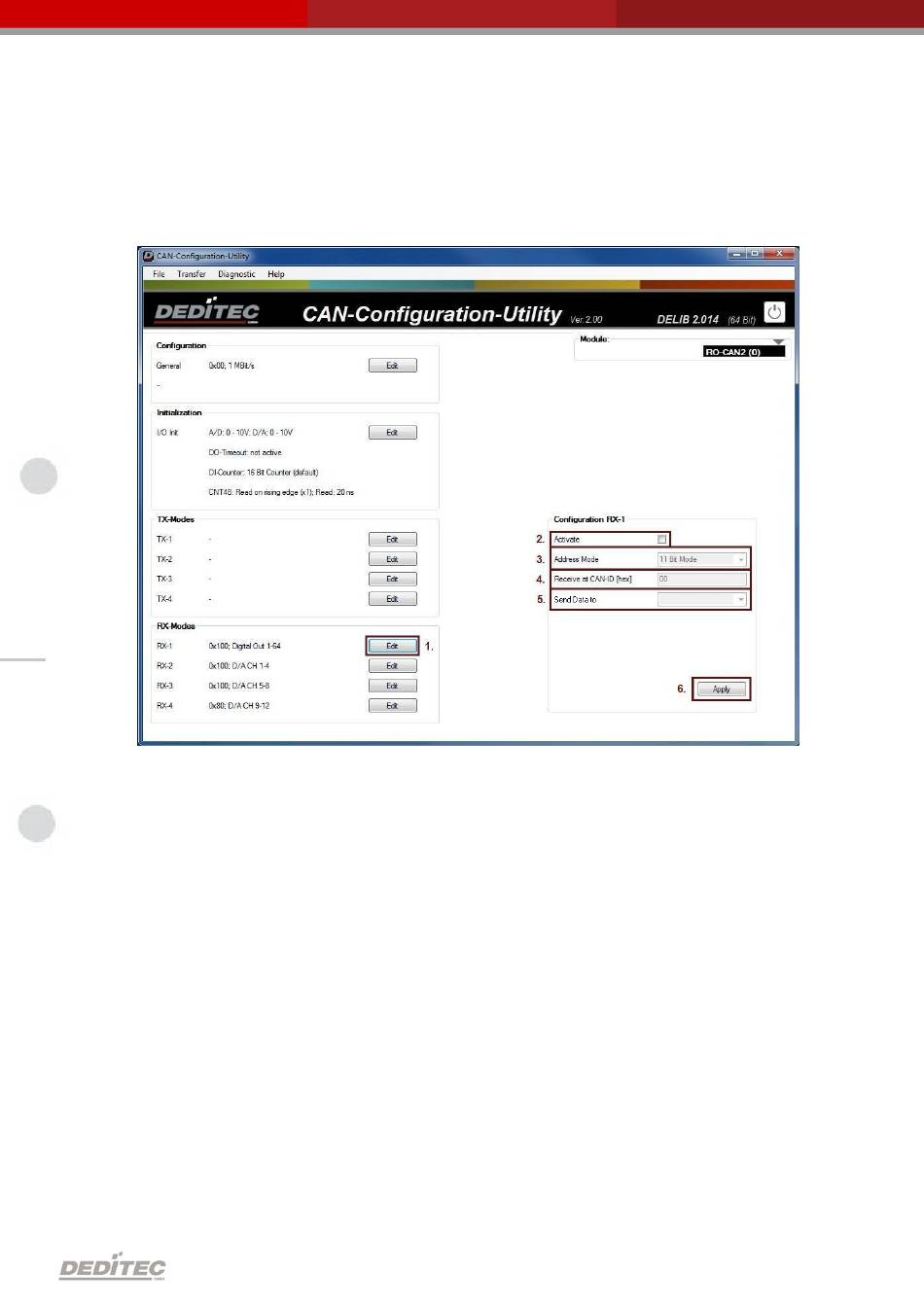This screenshot has height=1307, width=924.
Task: Click "DI-Counter: 16 Bit Counter (default)"
Action: [x=264, y=473]
